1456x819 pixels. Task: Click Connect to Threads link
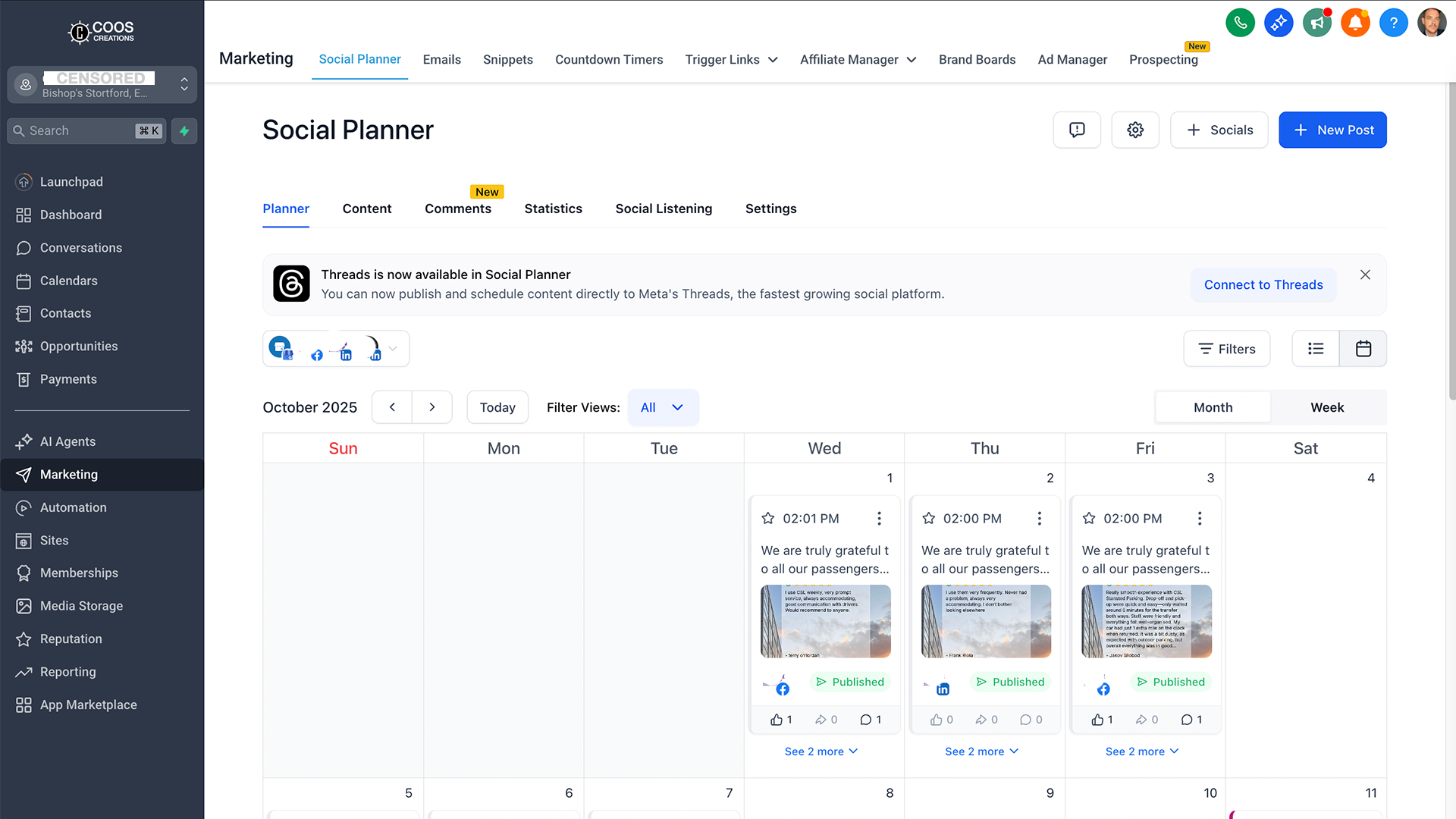[x=1263, y=284]
